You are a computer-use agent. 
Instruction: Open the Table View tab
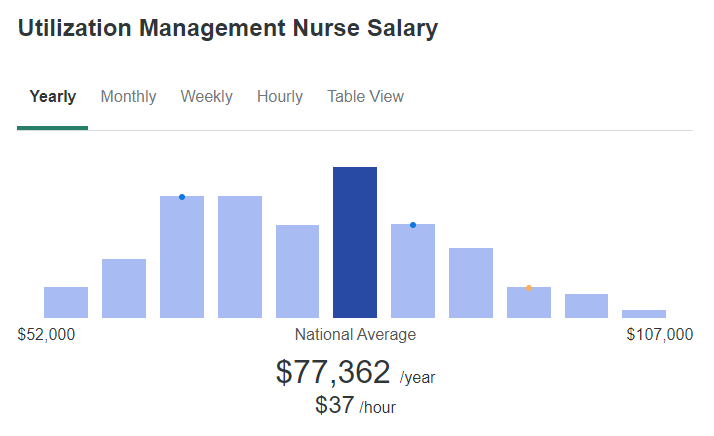pos(366,97)
